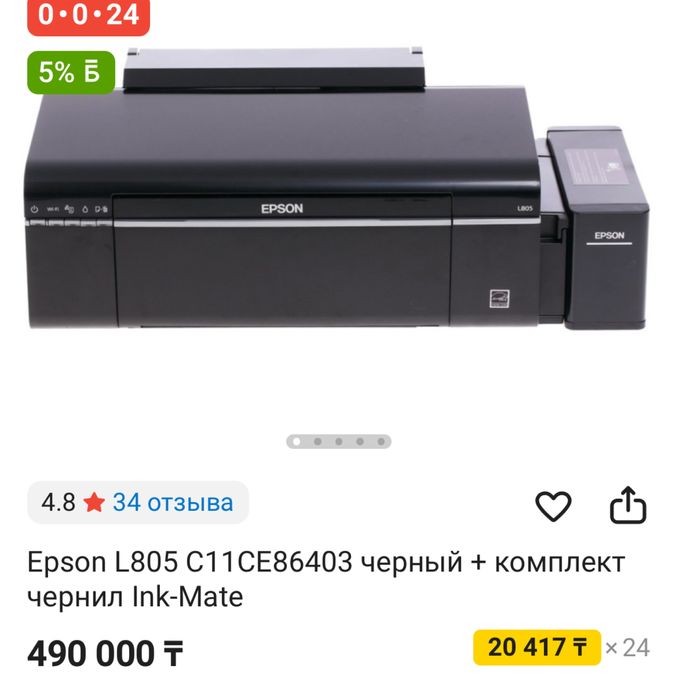Tap the Epson L805 C11CE86403 product title
This screenshot has height=699, width=678.
(326, 580)
